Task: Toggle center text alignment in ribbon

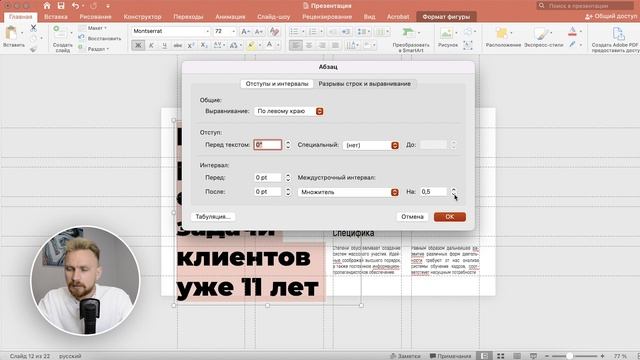Action: (x=309, y=45)
